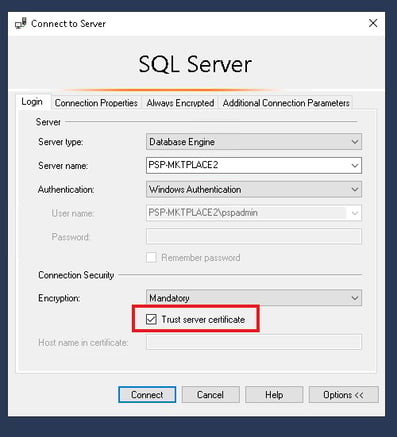
Task: Uncheck Trust server certificate checkbox
Action: [x=151, y=319]
